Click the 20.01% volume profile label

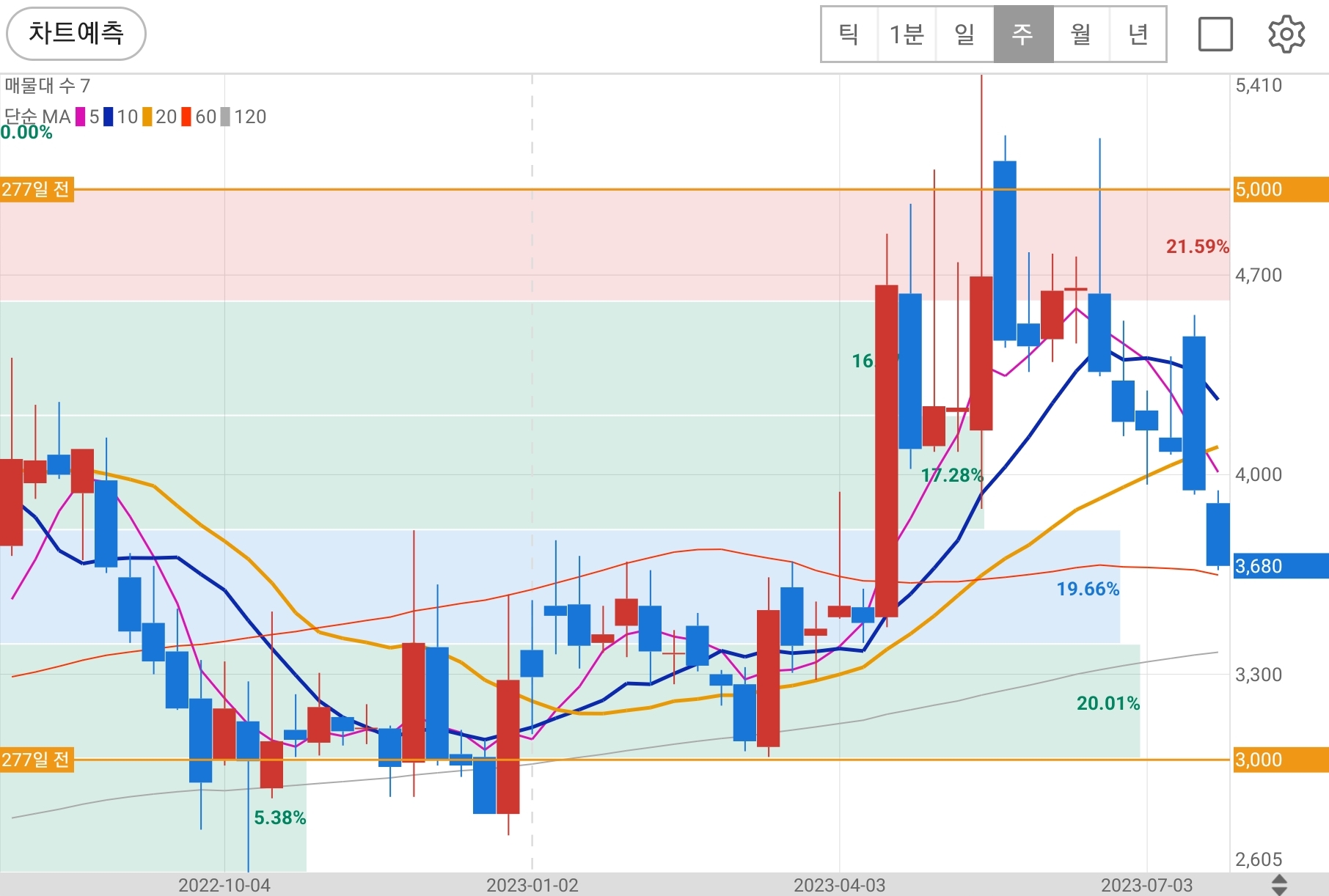pyautogui.click(x=1107, y=703)
